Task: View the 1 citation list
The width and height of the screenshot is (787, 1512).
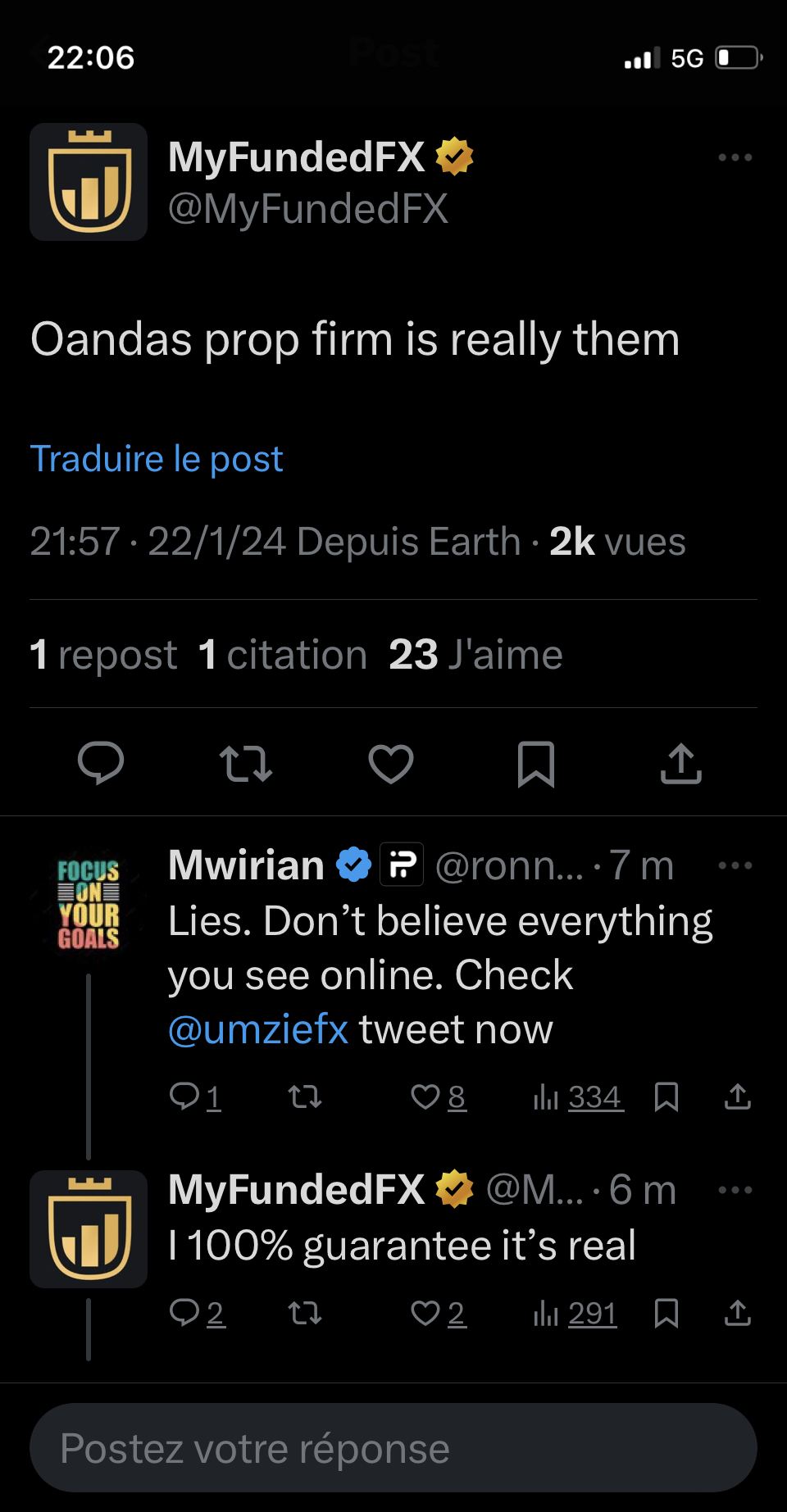Action: (283, 655)
